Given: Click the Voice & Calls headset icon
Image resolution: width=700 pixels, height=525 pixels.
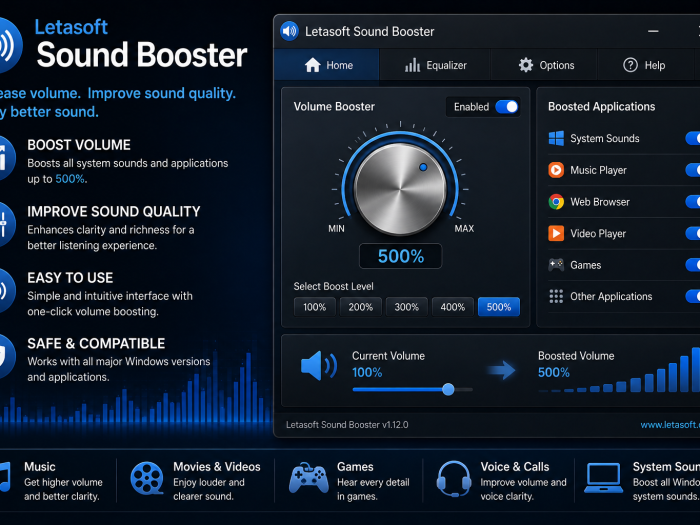Looking at the screenshot, I should pos(454,479).
